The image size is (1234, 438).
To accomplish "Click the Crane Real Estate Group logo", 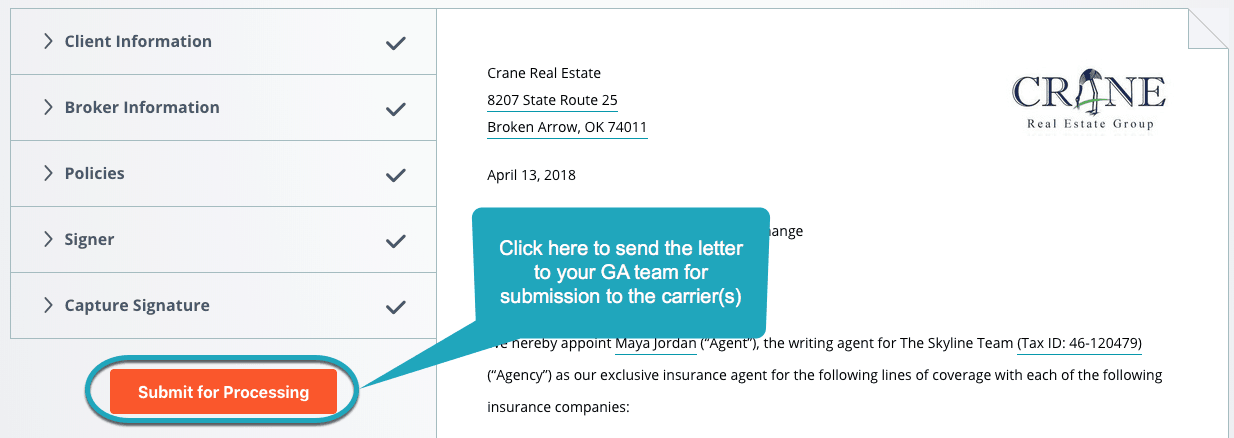I will pyautogui.click(x=1088, y=101).
